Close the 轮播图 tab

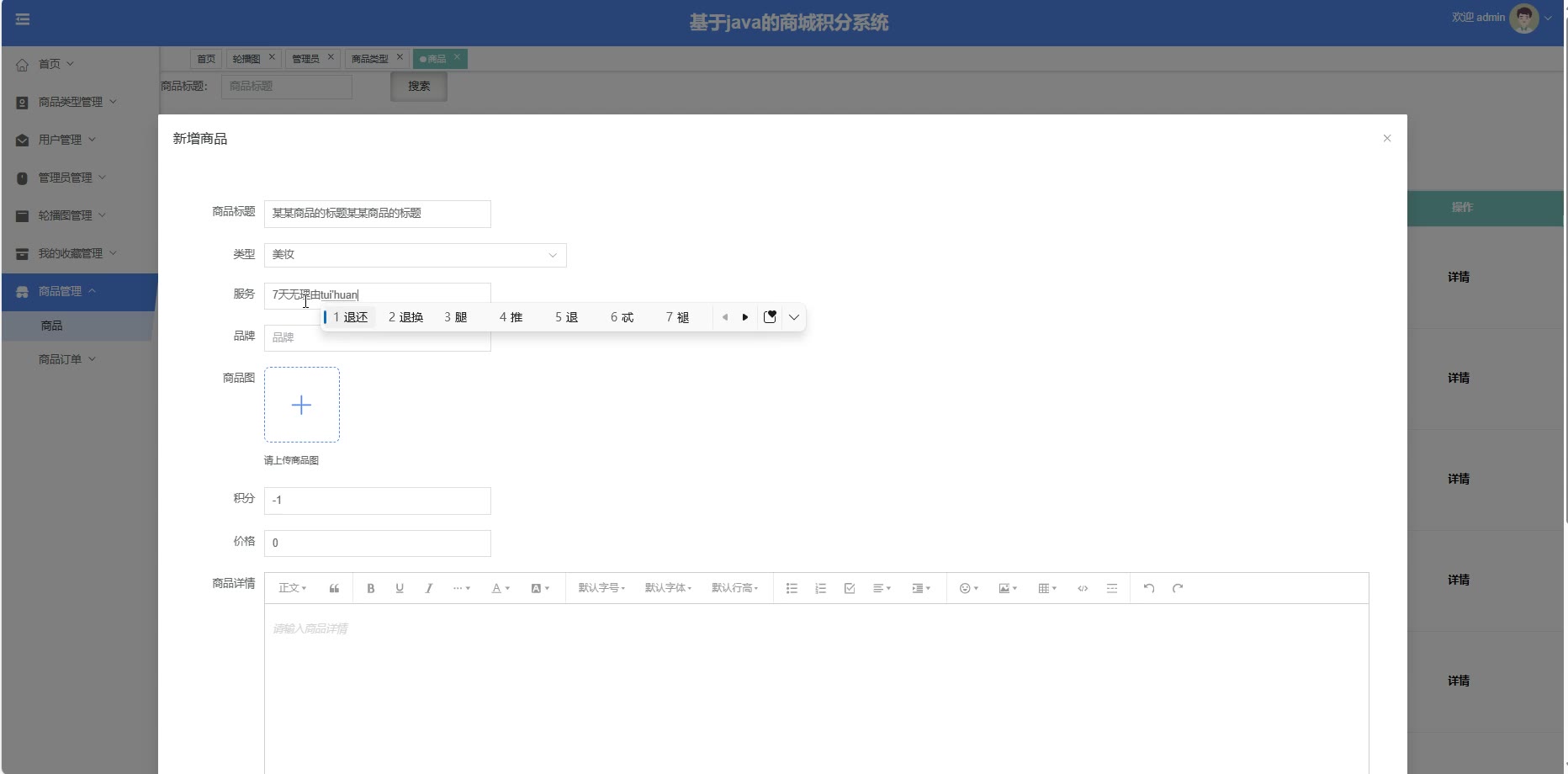272,57
